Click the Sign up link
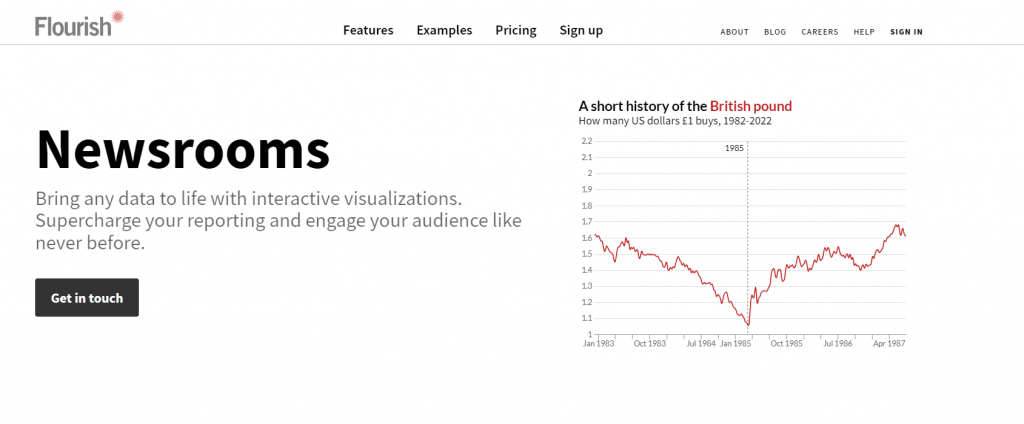Viewport: 1024px width, 424px height. click(x=581, y=30)
